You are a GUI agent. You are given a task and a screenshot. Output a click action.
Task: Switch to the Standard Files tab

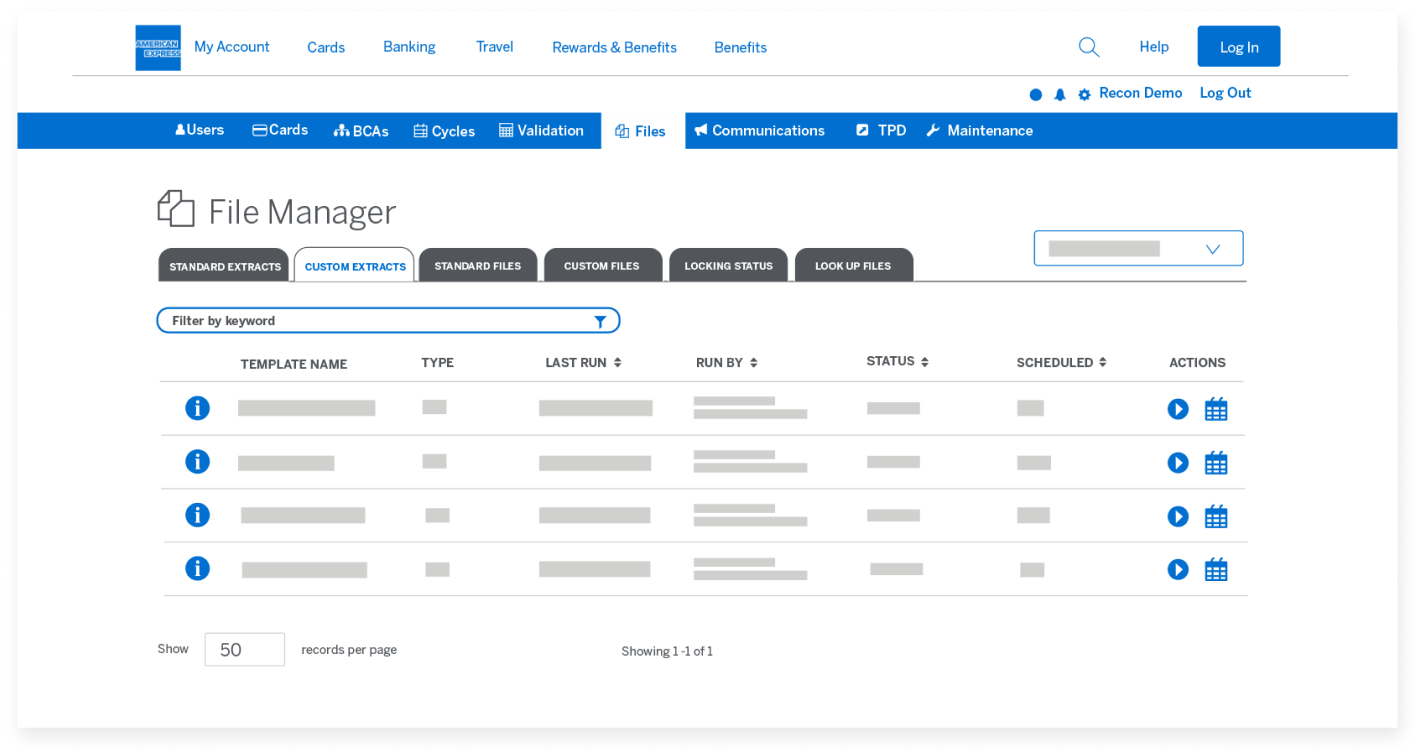[x=478, y=265]
